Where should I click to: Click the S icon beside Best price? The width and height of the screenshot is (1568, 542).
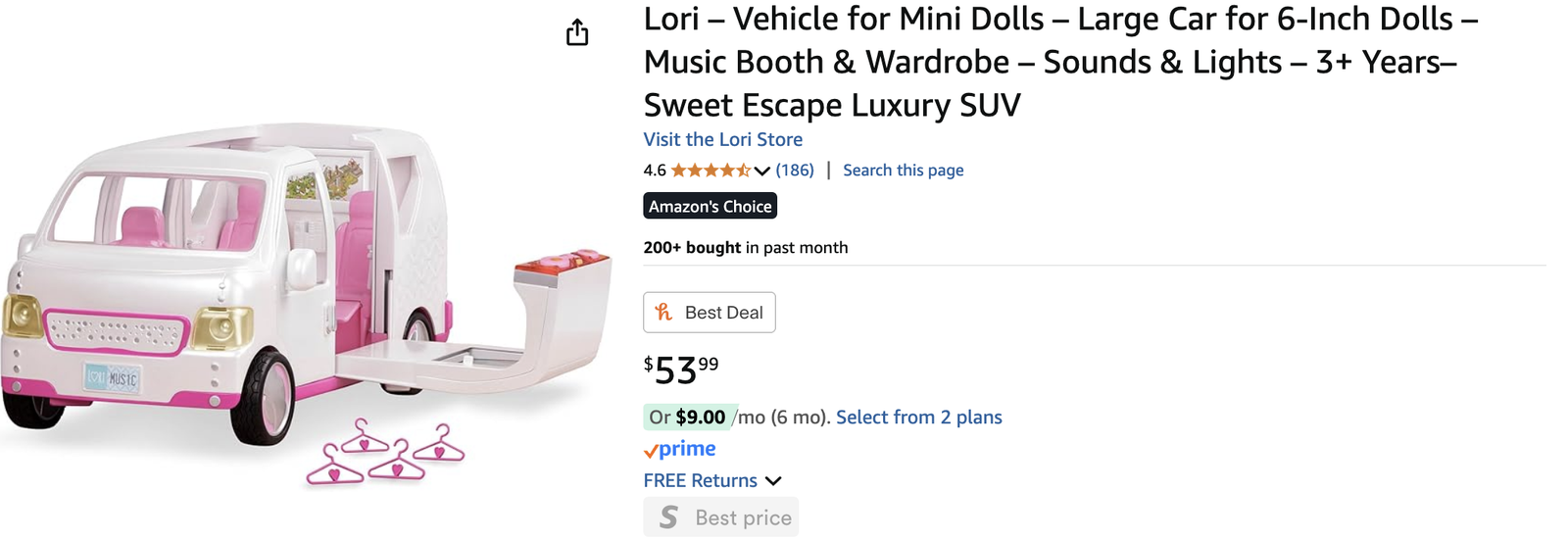point(668,517)
